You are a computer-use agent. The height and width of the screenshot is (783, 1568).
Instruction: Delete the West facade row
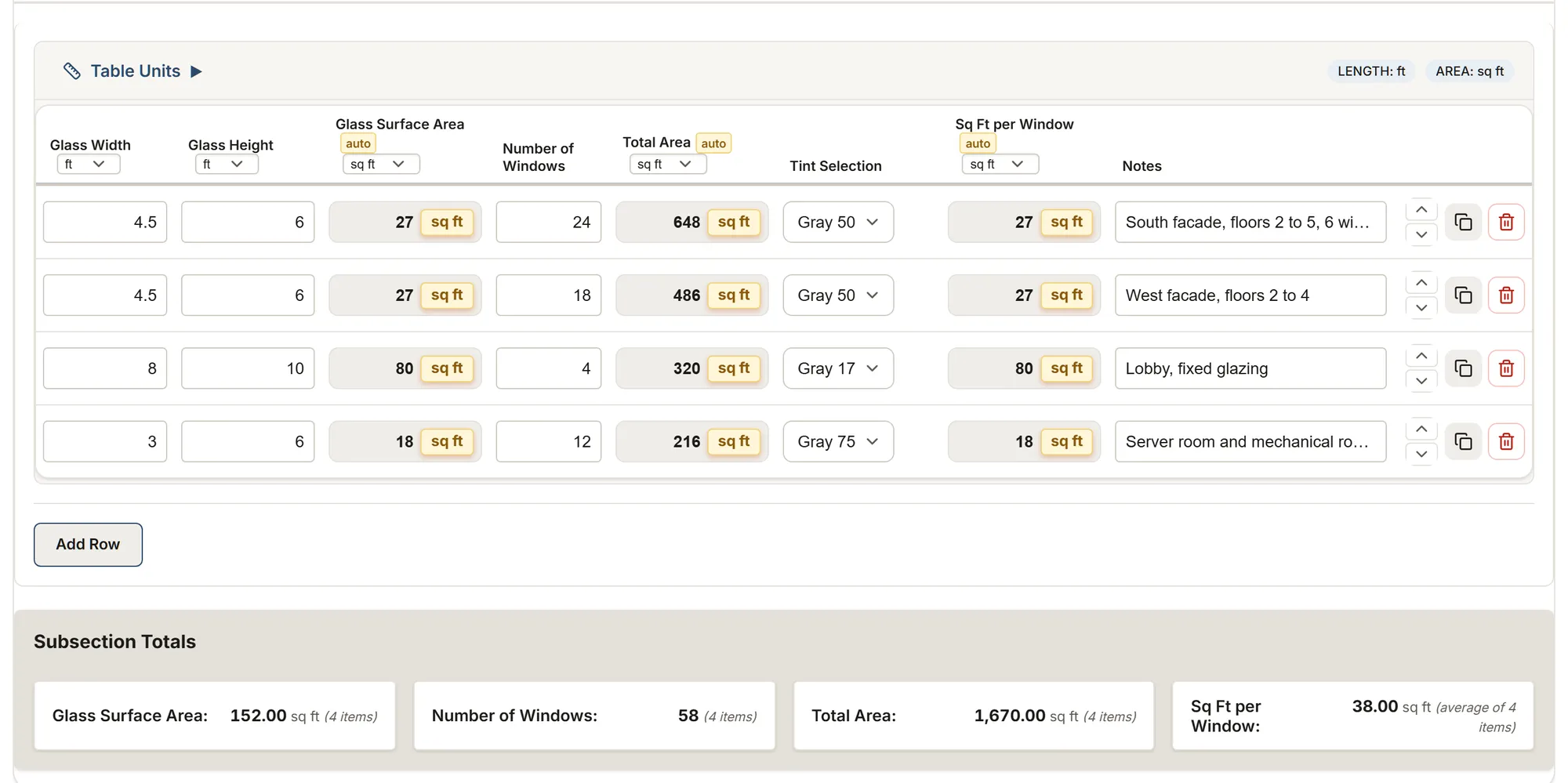click(1505, 295)
